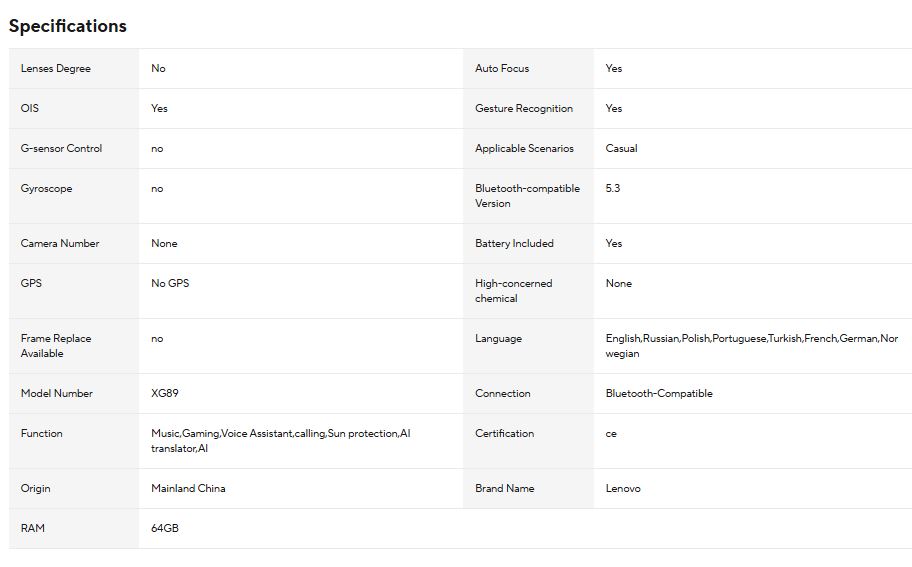Select the Gesture Recognition label
This screenshot has width=912, height=567.
click(x=524, y=109)
